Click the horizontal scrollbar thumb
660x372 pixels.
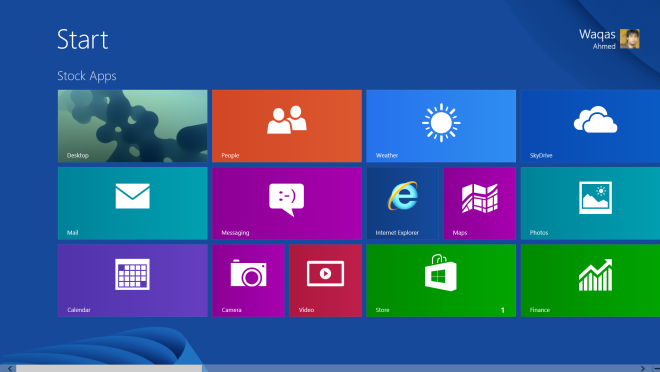point(109,368)
